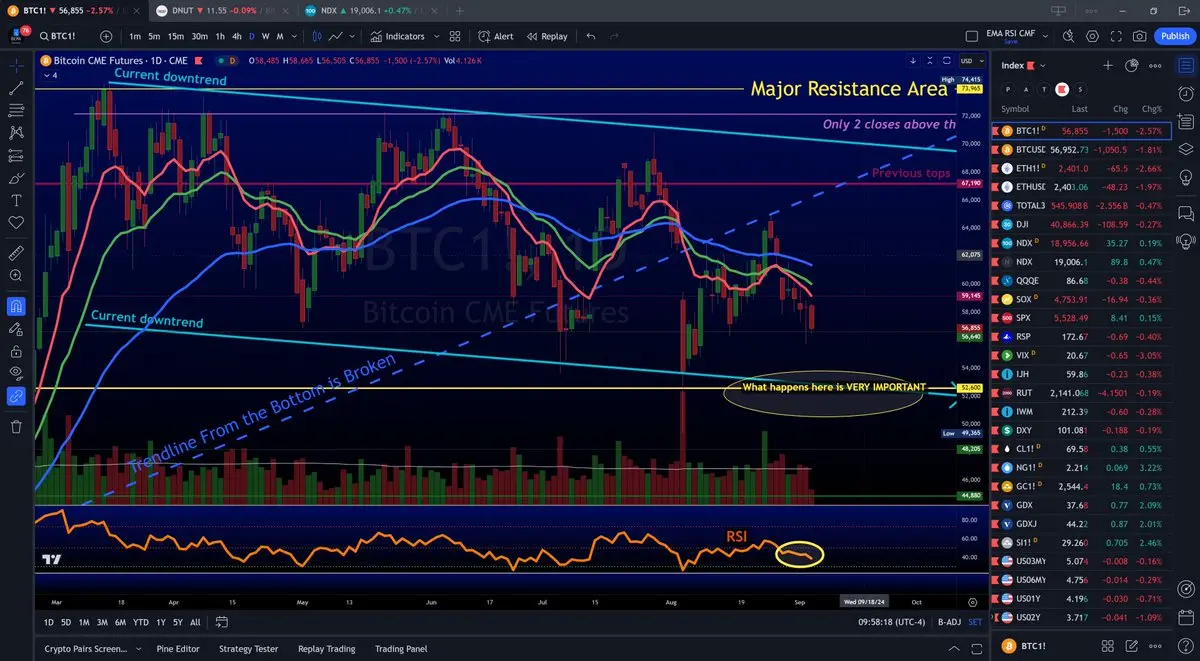Open the emoji icons tool

[16, 222]
